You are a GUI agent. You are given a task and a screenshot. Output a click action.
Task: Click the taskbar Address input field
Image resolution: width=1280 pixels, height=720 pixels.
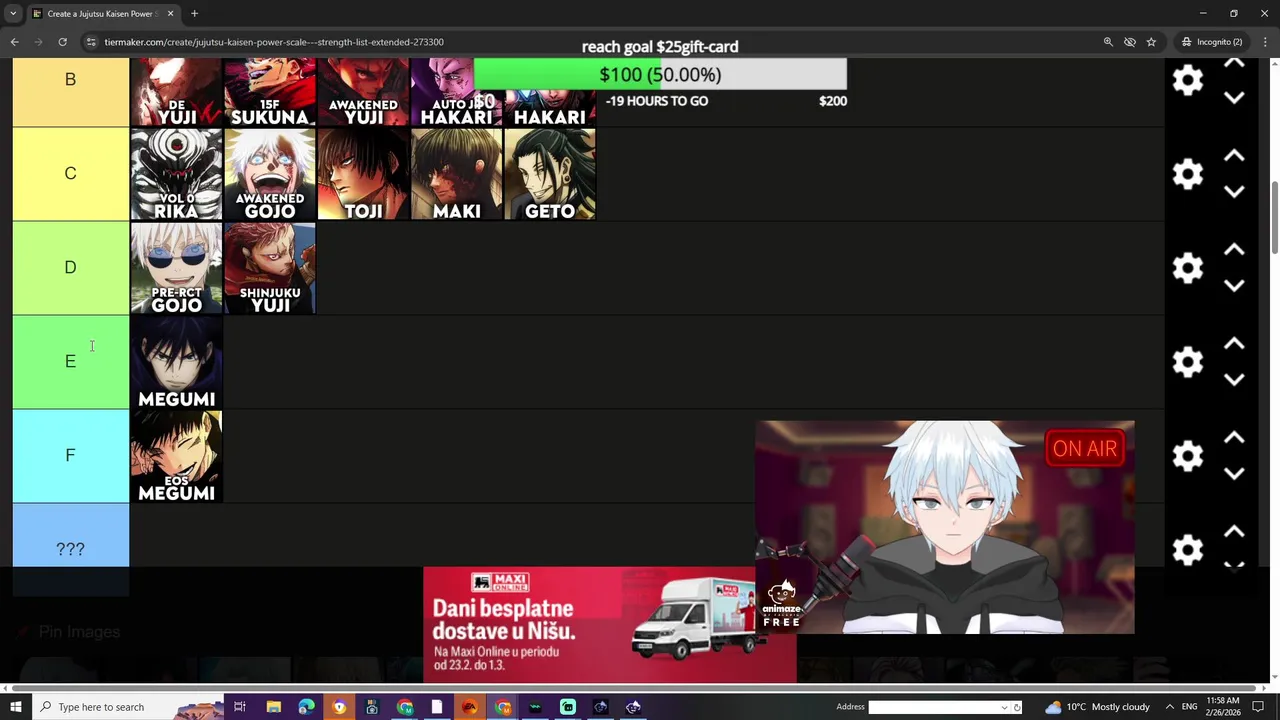click(934, 707)
